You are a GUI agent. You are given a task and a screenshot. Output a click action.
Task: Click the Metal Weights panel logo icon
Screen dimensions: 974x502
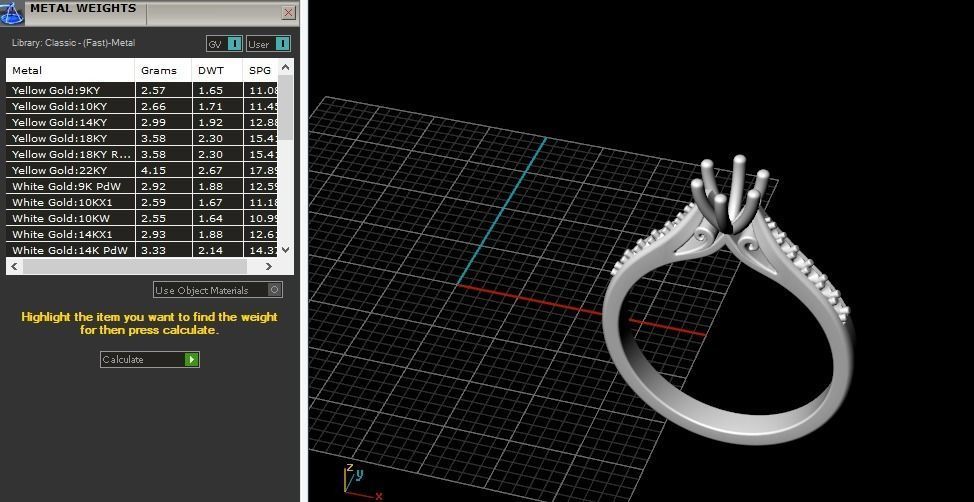tap(11, 13)
